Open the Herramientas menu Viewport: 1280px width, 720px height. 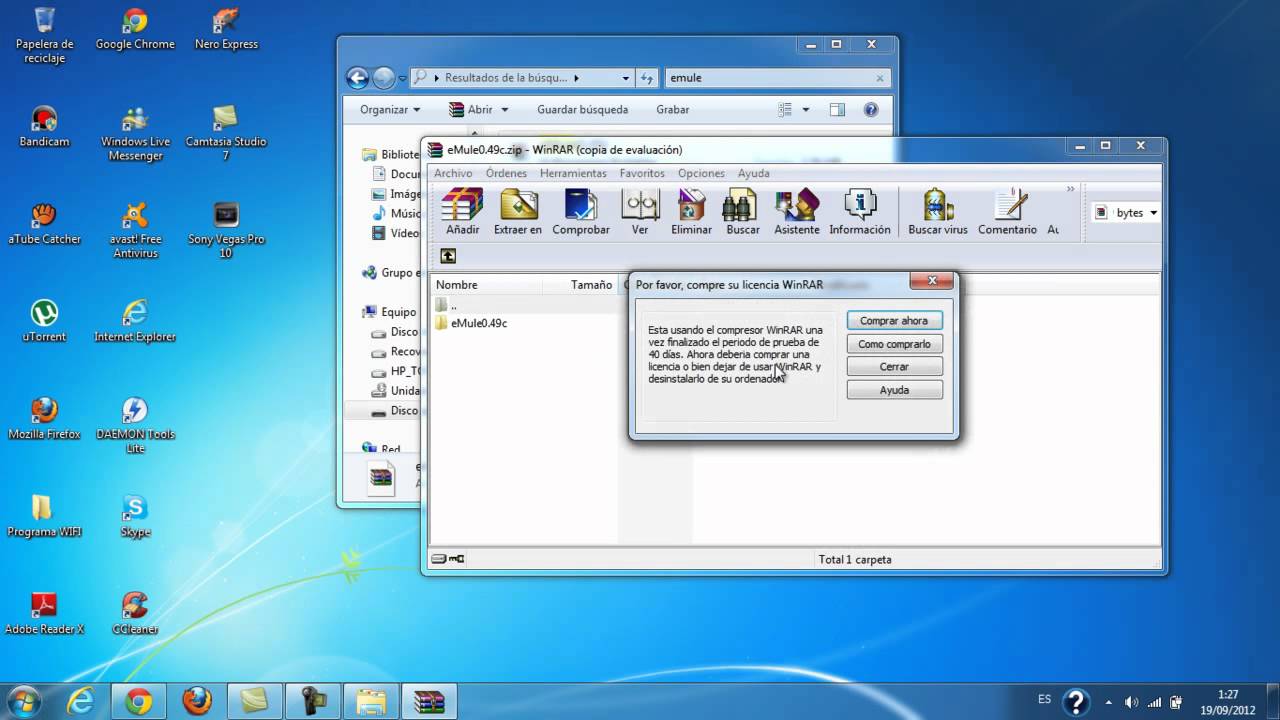[573, 173]
